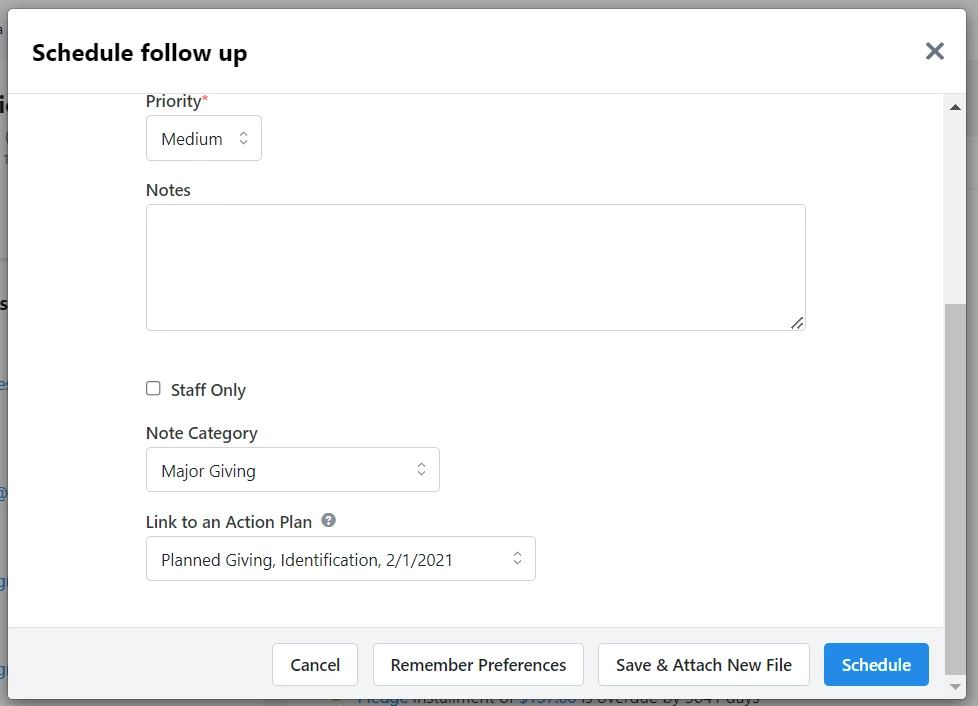The width and height of the screenshot is (978, 706).
Task: Click Cancel to discard the follow up
Action: point(314,664)
